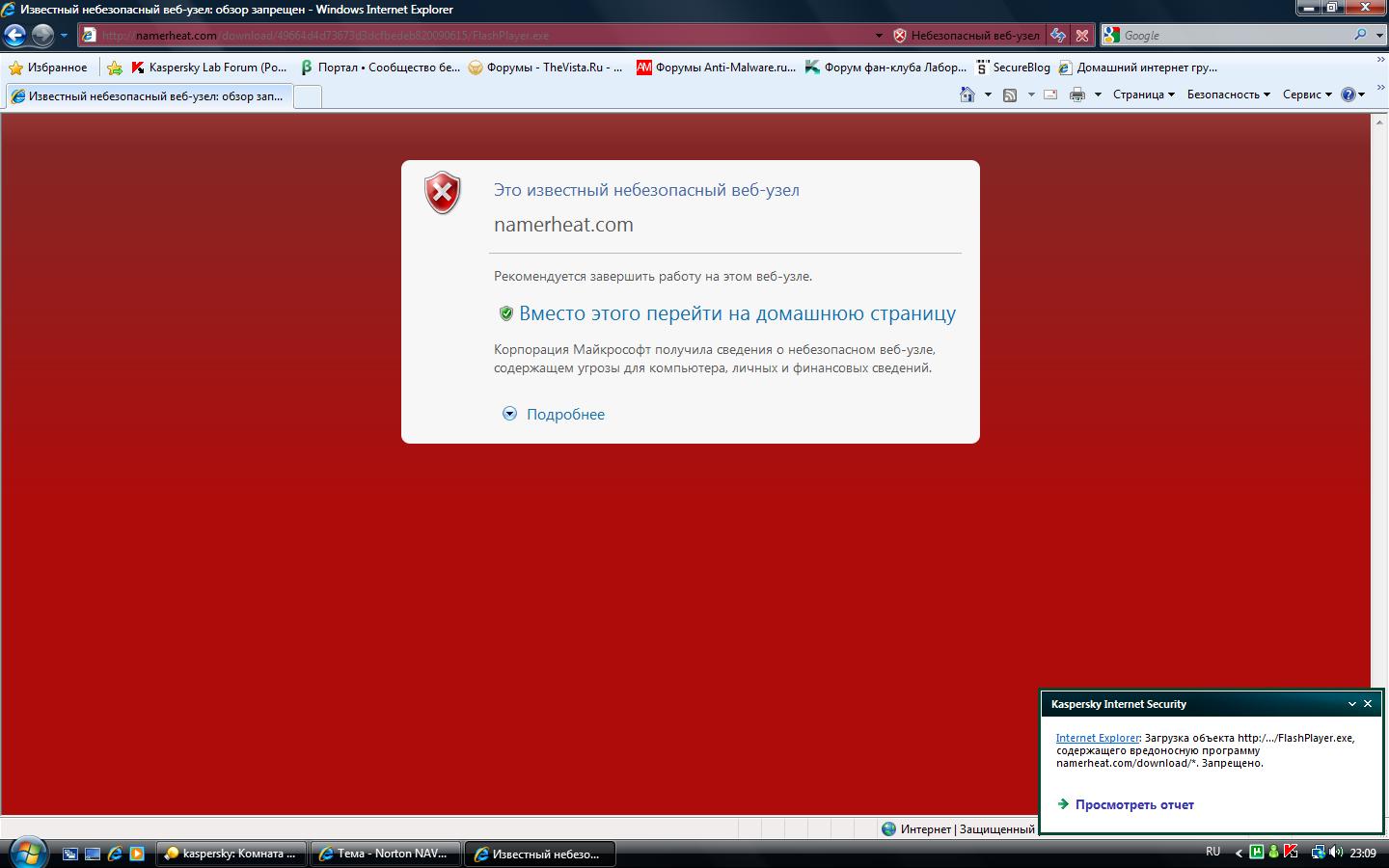Show more favorites bar items chevron
1389x868 pixels.
1380,60
